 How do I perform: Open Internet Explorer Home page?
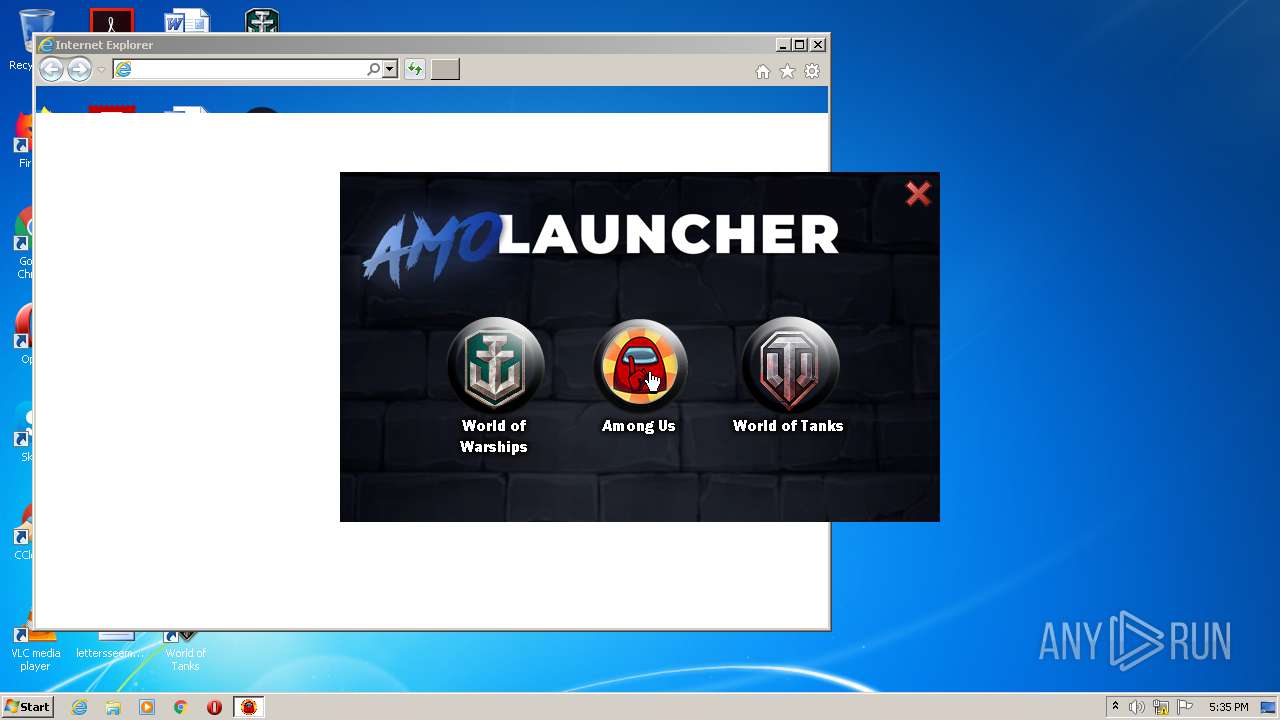[x=763, y=71]
